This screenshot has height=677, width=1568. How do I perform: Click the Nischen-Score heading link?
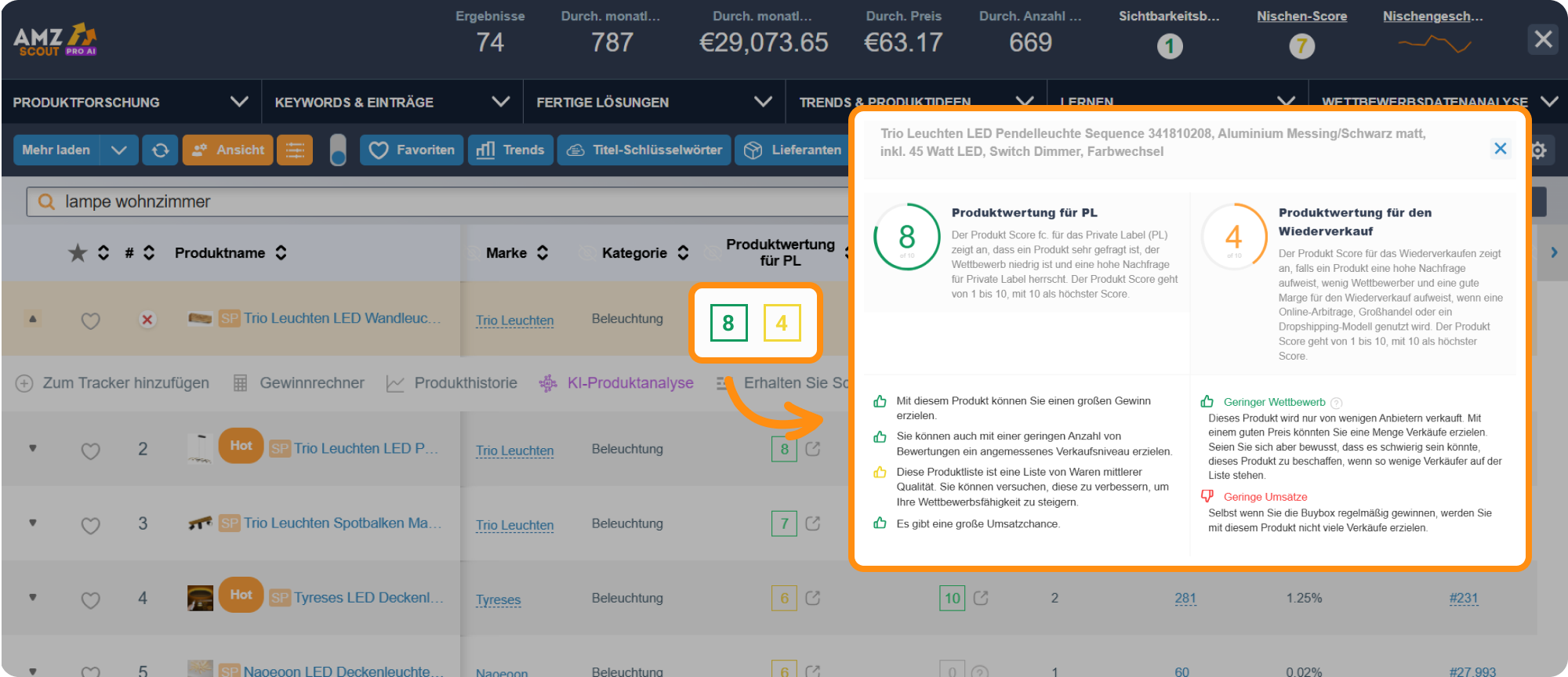click(x=1302, y=16)
